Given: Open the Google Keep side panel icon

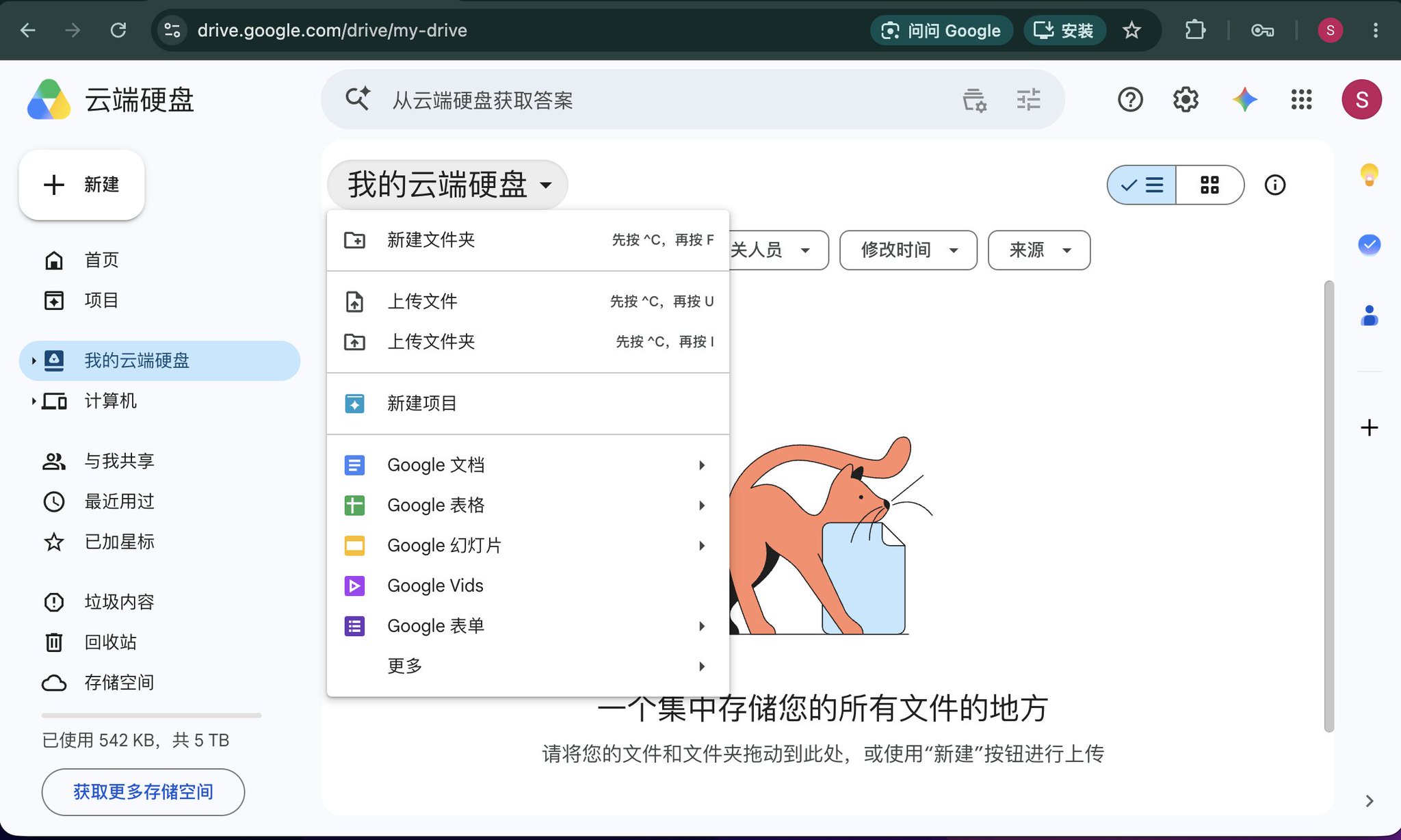Looking at the screenshot, I should (x=1369, y=175).
